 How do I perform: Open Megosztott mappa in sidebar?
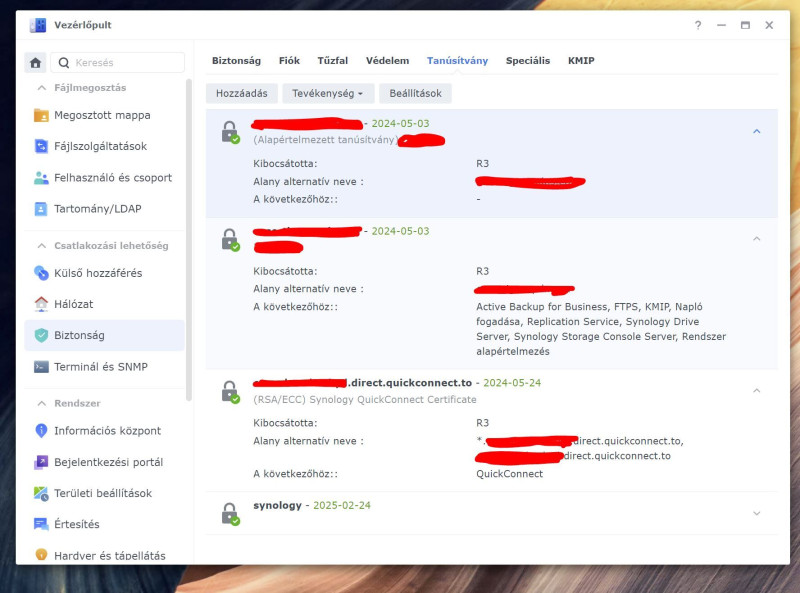[105, 115]
